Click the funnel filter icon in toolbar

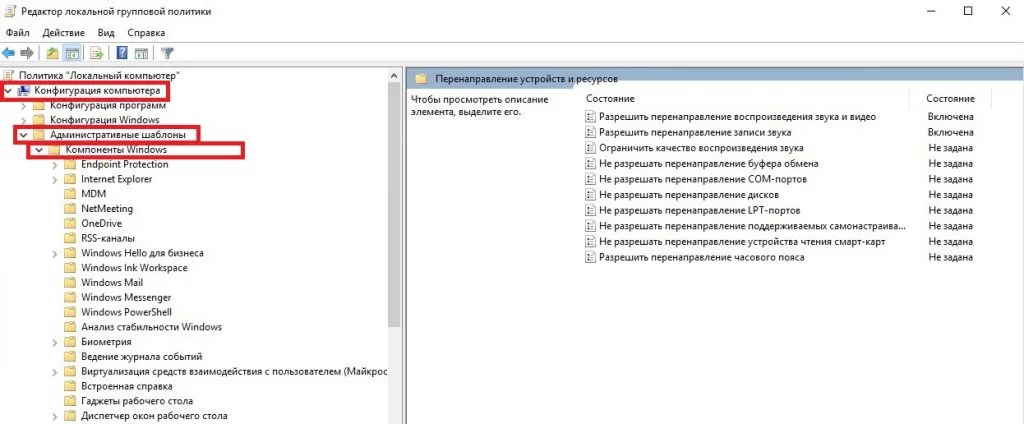coord(167,53)
